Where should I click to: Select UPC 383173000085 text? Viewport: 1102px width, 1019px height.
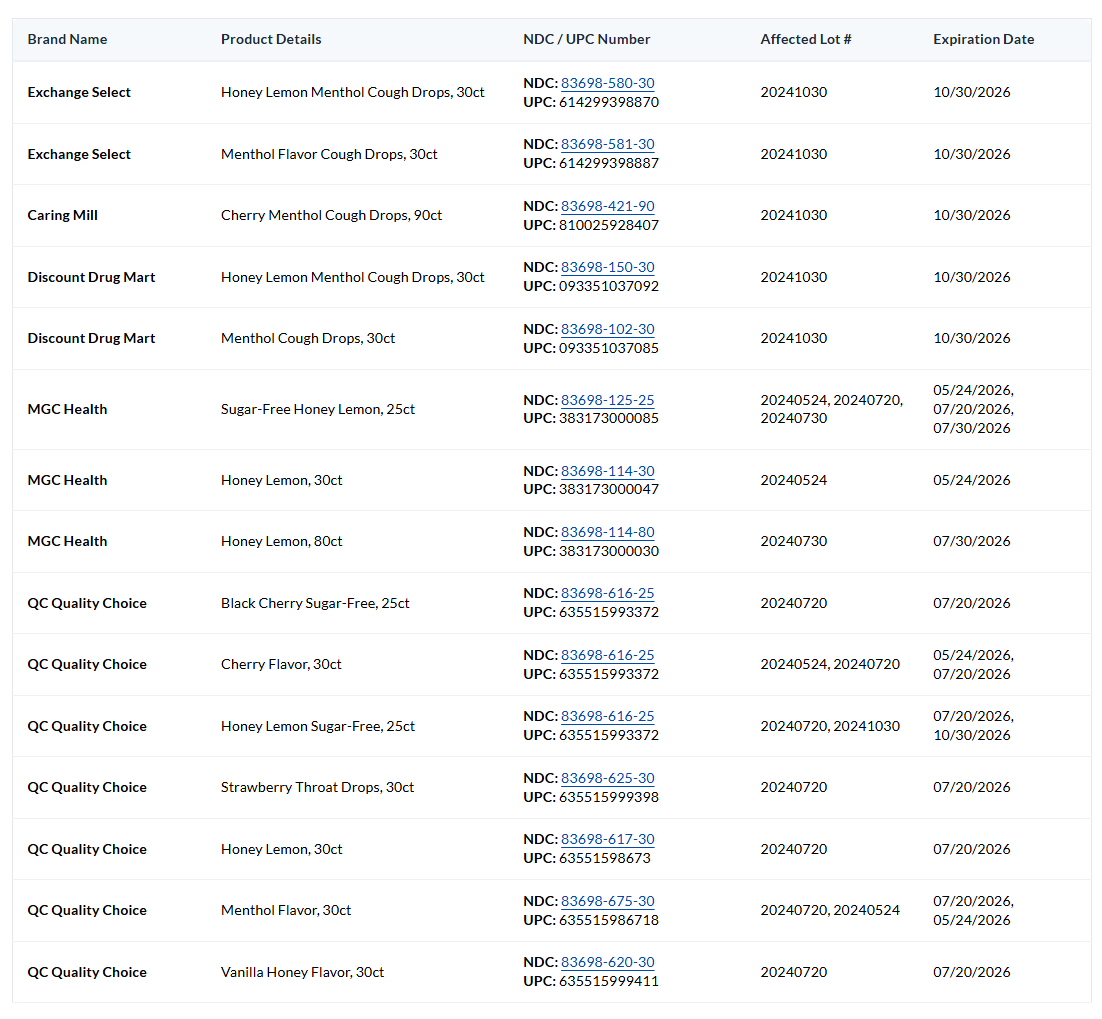pos(591,418)
